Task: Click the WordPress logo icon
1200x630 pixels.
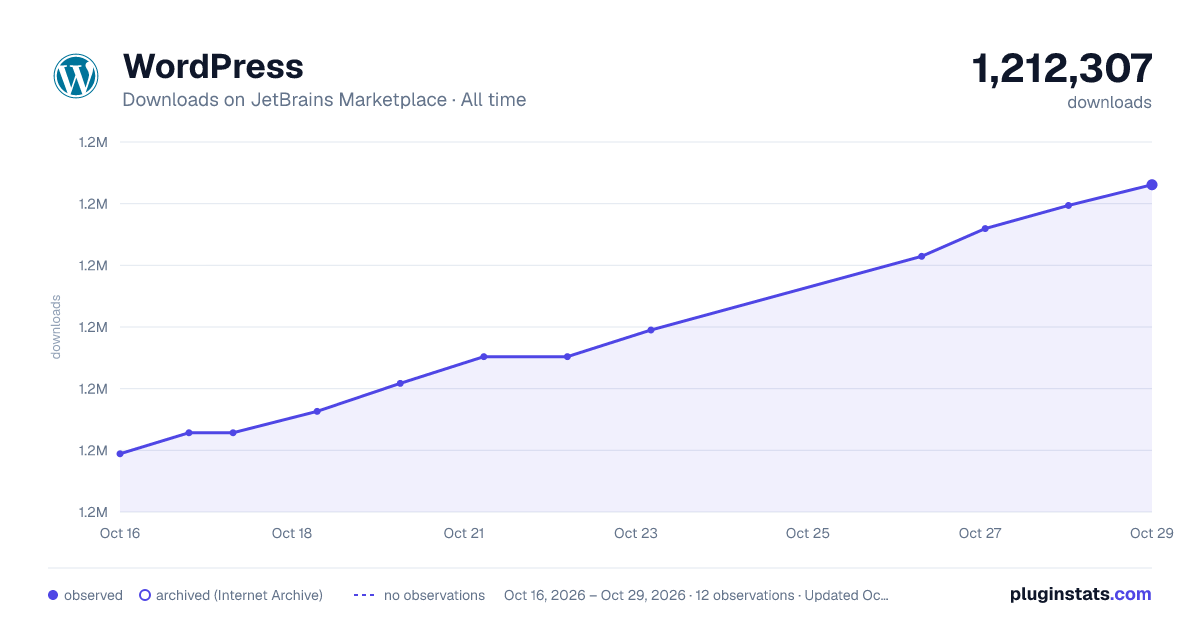Action: 76,76
